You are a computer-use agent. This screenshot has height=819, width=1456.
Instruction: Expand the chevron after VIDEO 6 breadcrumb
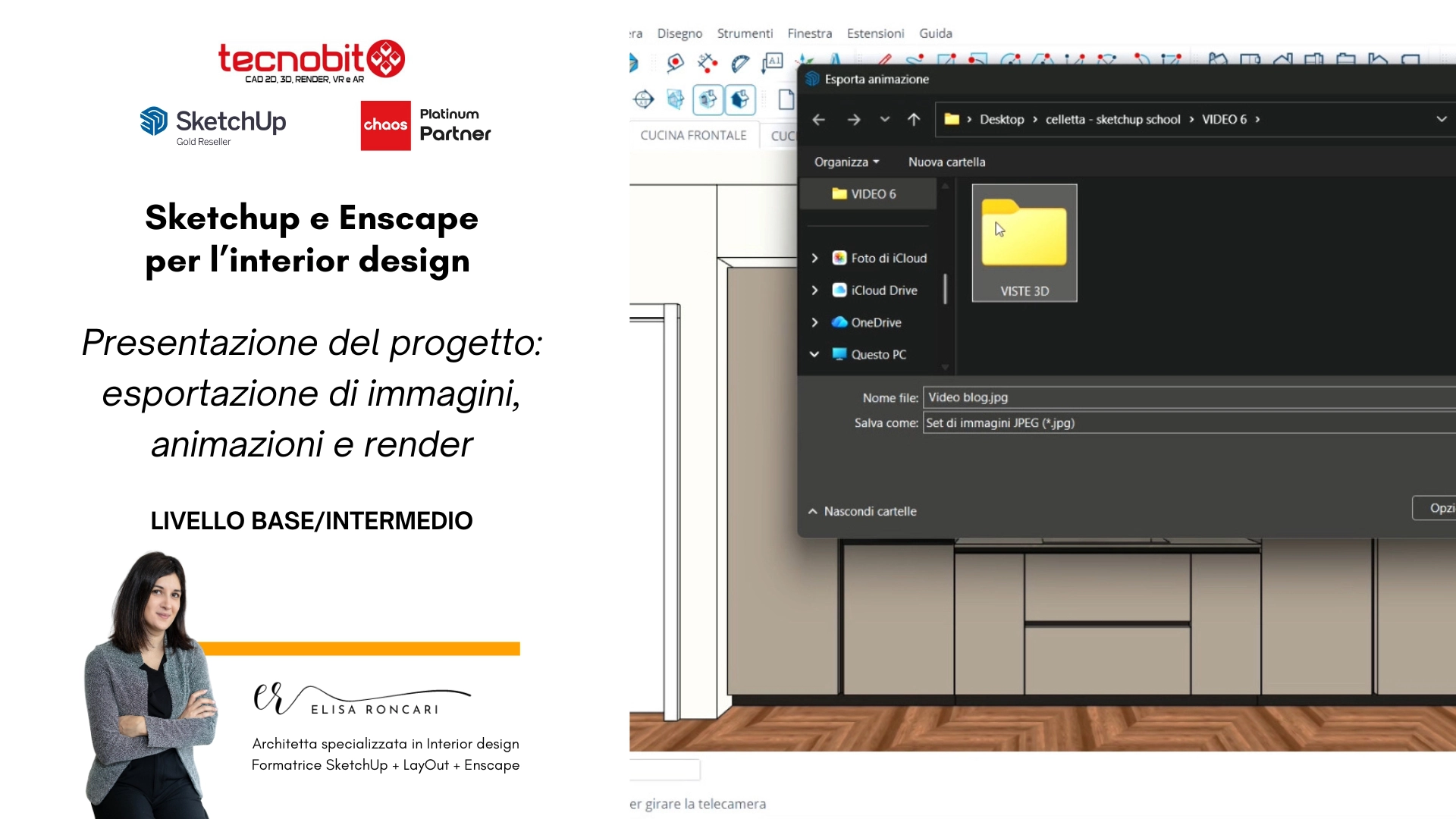(x=1257, y=119)
